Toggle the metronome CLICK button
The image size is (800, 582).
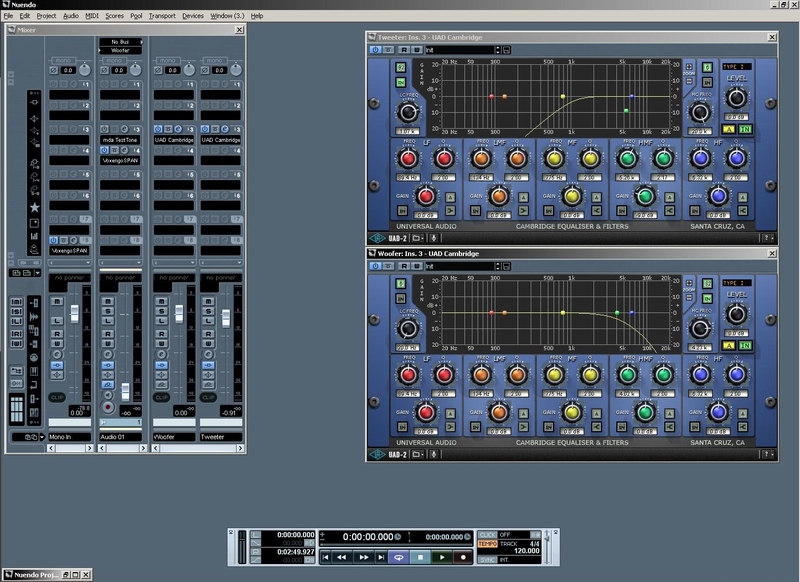click(487, 535)
